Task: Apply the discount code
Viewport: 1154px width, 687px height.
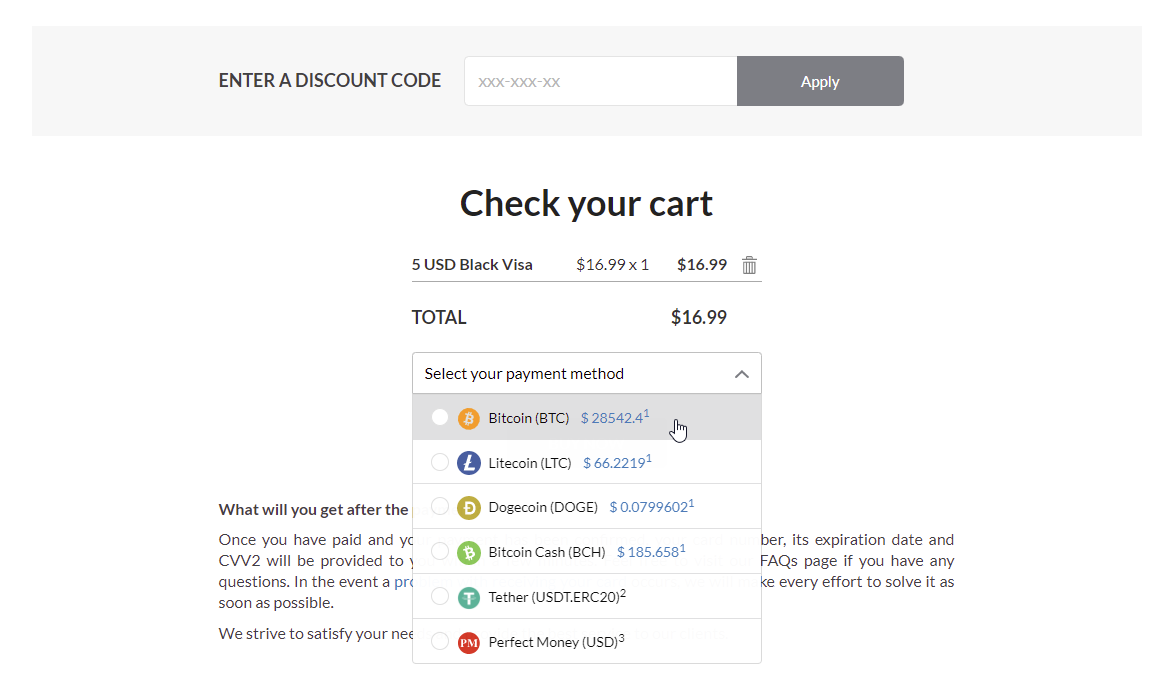Action: point(820,81)
